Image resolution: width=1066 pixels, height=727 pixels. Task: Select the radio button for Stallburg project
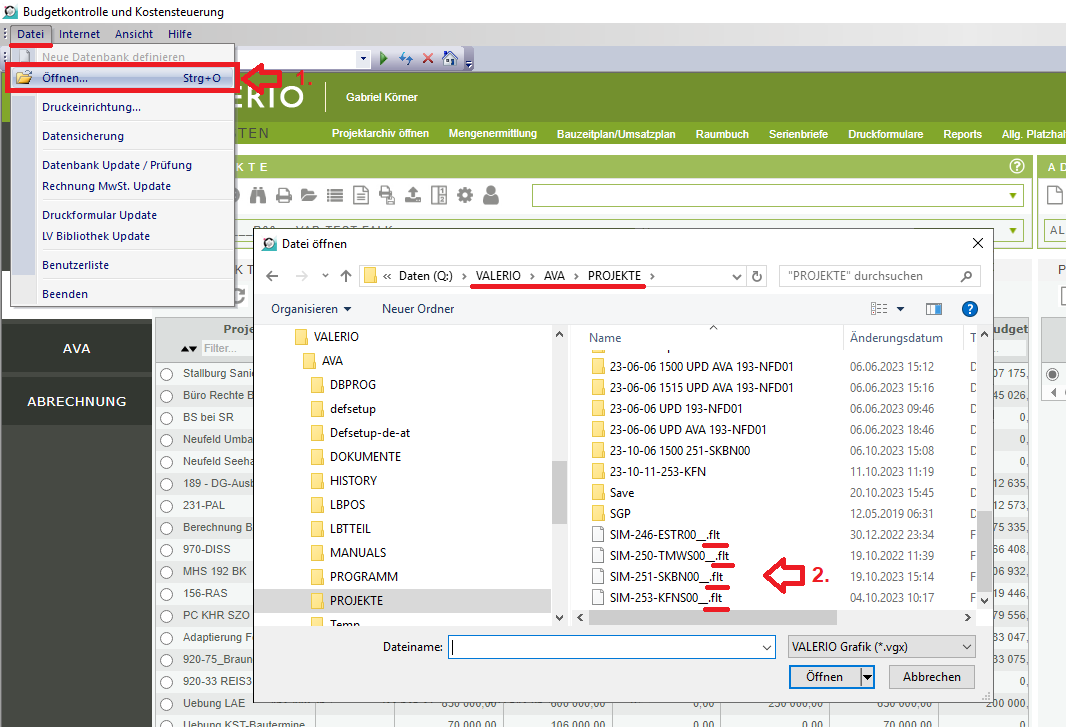pyautogui.click(x=167, y=374)
